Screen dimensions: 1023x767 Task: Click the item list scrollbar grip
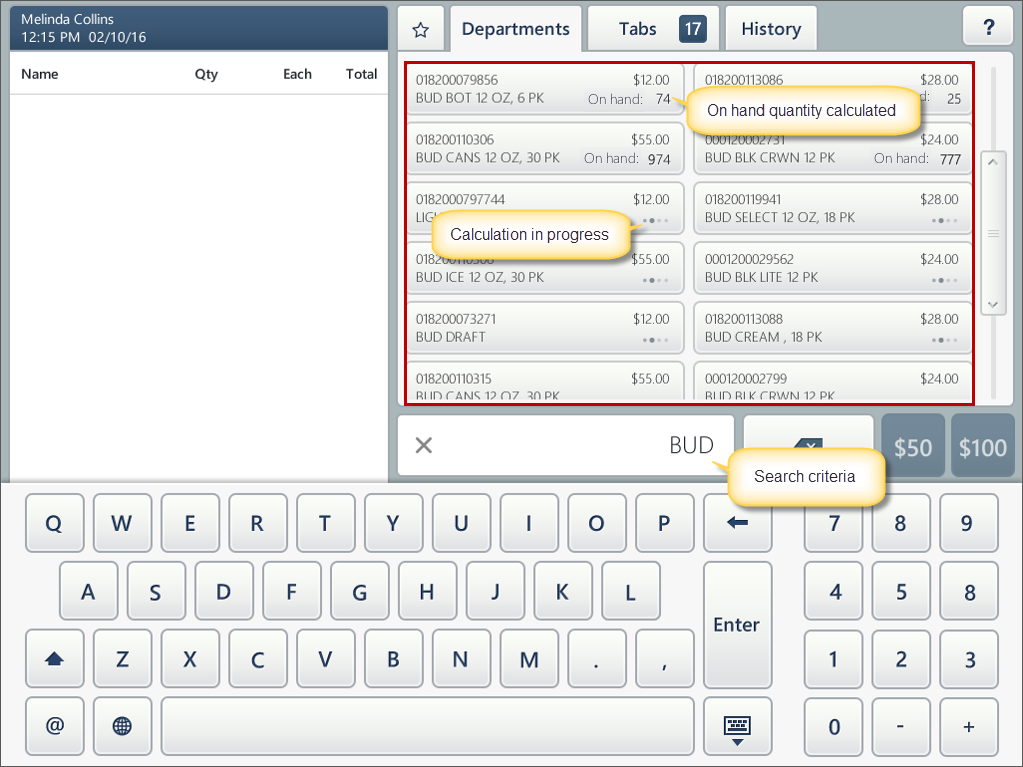point(992,233)
